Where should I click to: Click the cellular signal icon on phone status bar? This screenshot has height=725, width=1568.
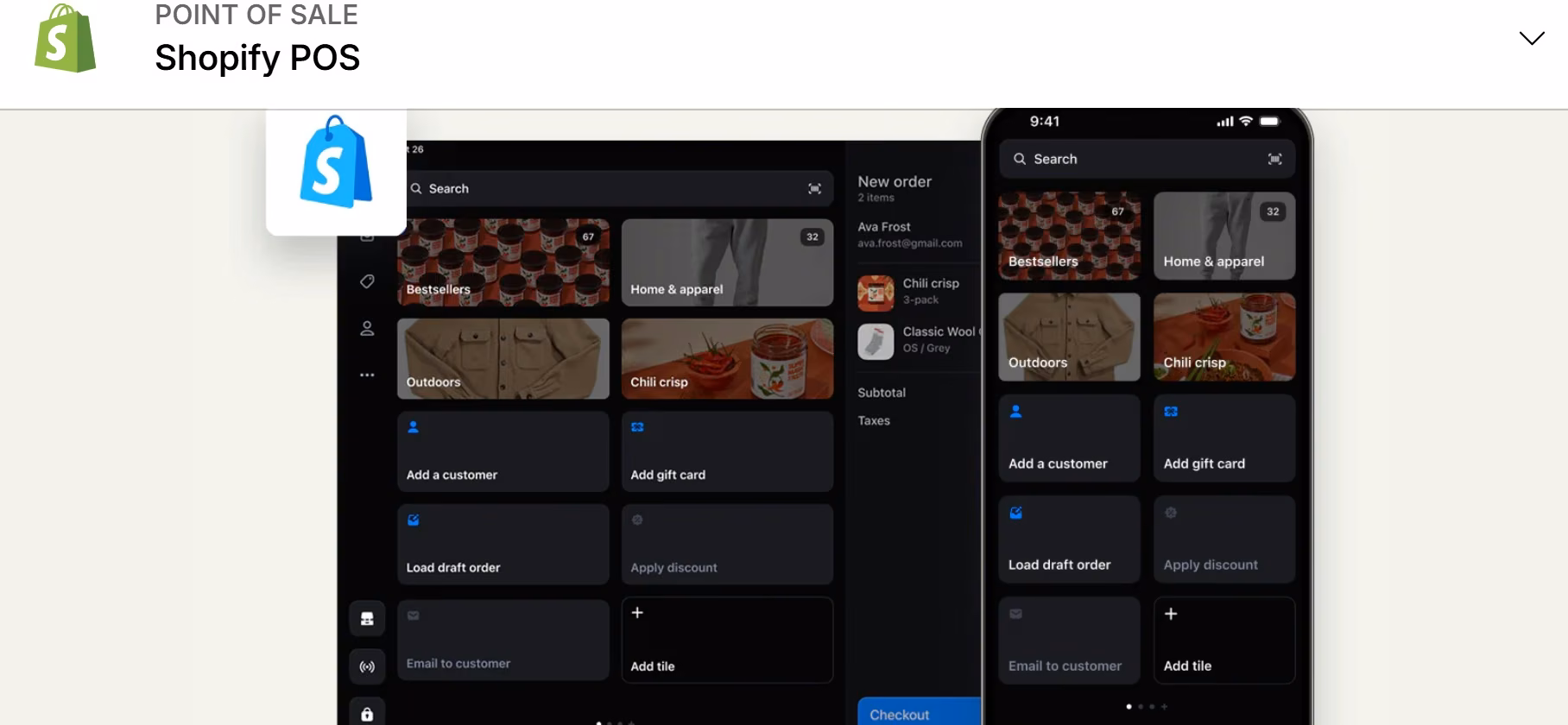click(1225, 122)
